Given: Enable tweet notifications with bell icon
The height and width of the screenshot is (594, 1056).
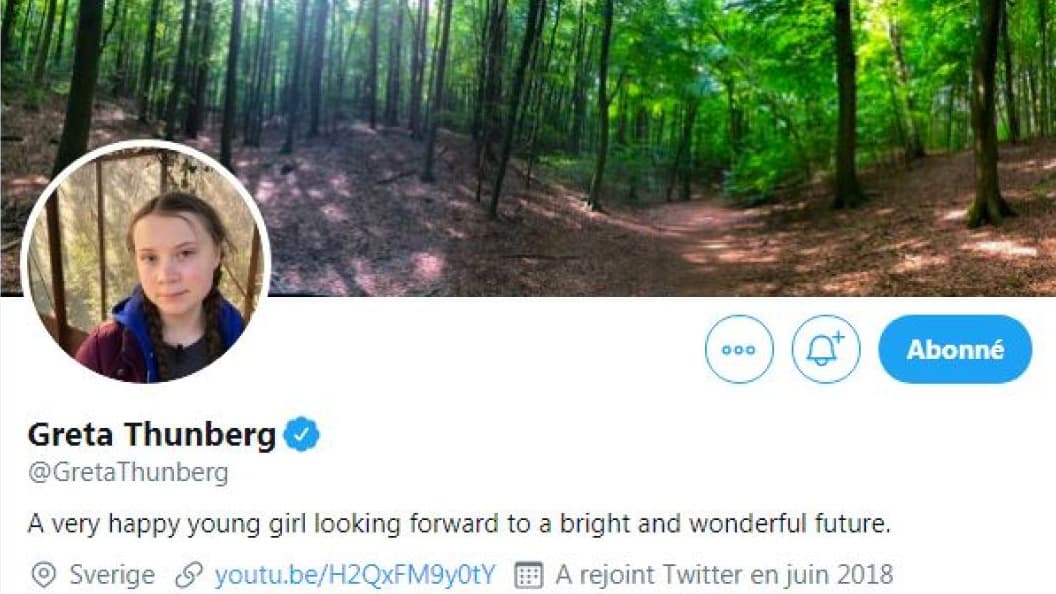Looking at the screenshot, I should 824,349.
